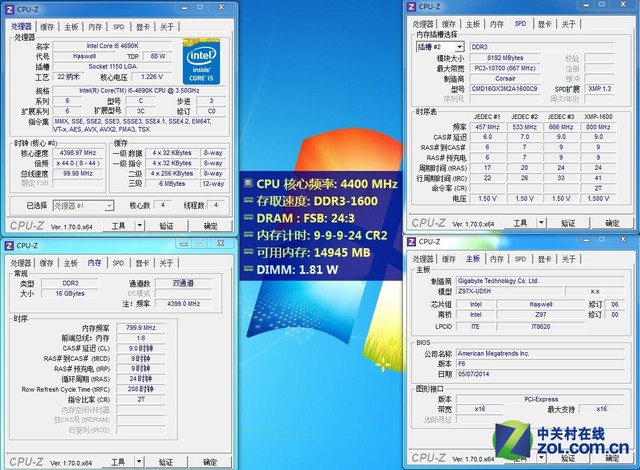This screenshot has height=470, width=640.
Task: Click the 99.98 MHz bus speed value
Action: click(x=78, y=173)
